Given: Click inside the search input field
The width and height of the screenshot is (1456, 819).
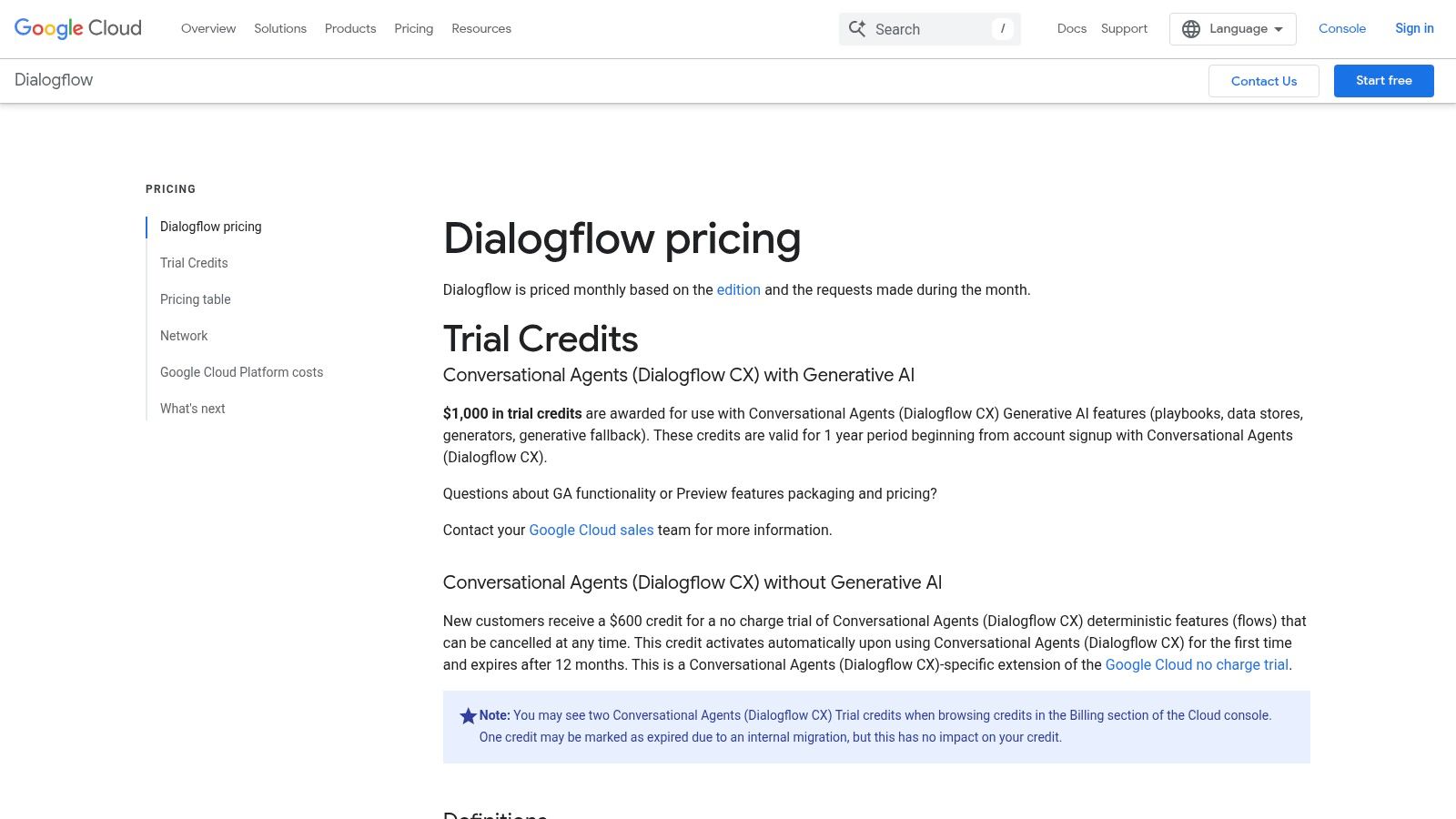Looking at the screenshot, I should (x=919, y=28).
